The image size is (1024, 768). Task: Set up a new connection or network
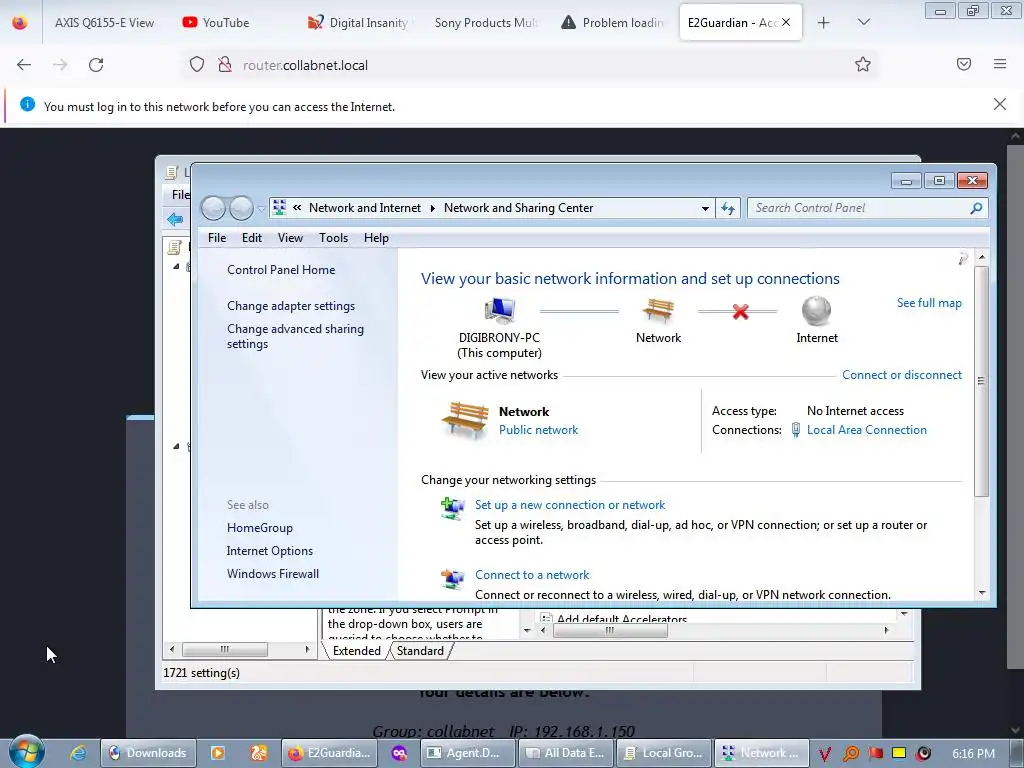pos(569,505)
